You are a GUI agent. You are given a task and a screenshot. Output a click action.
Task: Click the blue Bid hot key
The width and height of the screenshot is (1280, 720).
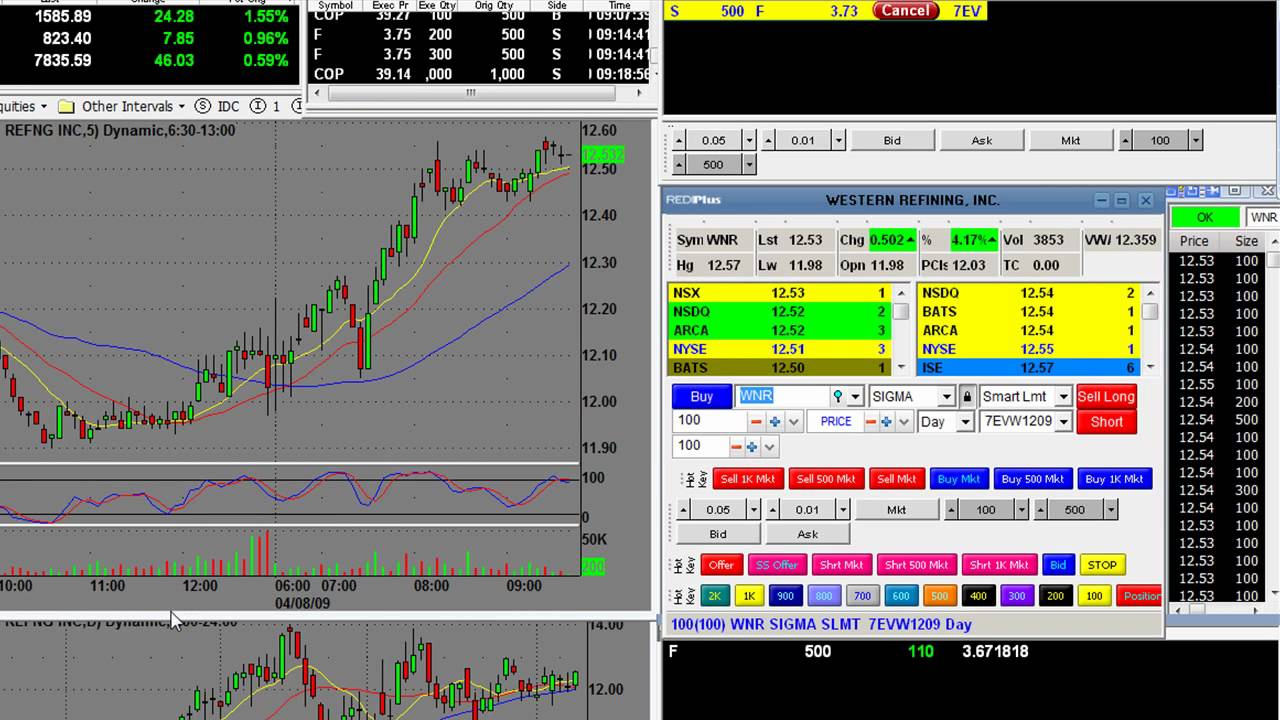1058,565
